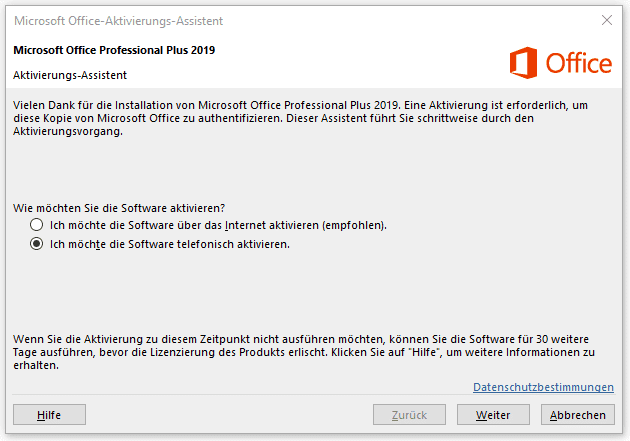Click the bold heading Microsoft Office Professional Plus 2019

pyautogui.click(x=114, y=50)
